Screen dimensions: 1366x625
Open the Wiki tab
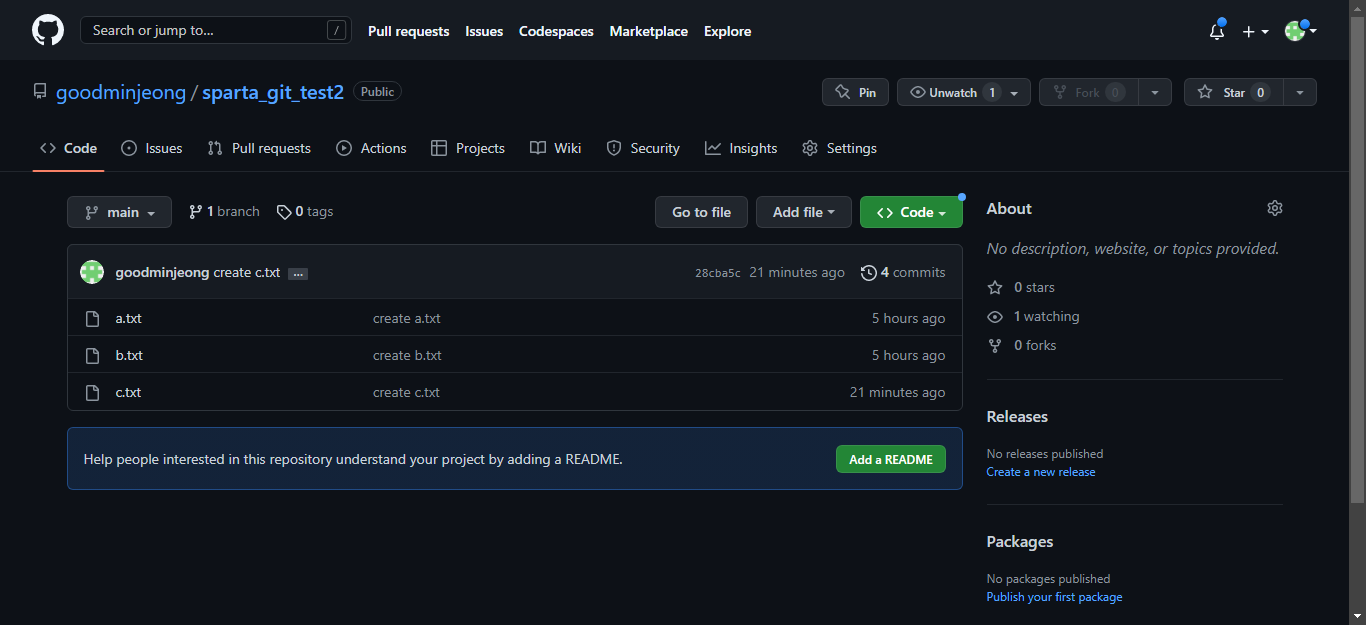[x=555, y=148]
